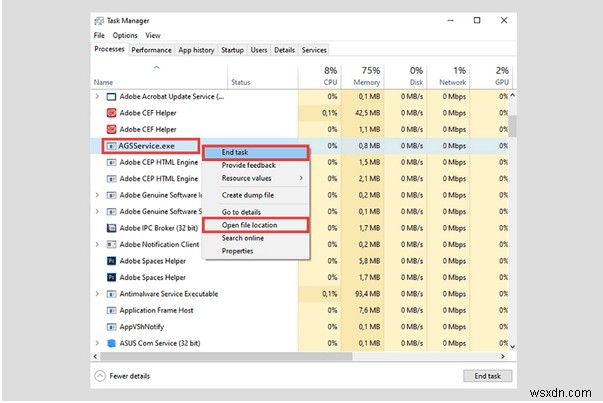Click the horizontal scrollbar right arrow
The width and height of the screenshot is (603, 403).
[x=503, y=356]
